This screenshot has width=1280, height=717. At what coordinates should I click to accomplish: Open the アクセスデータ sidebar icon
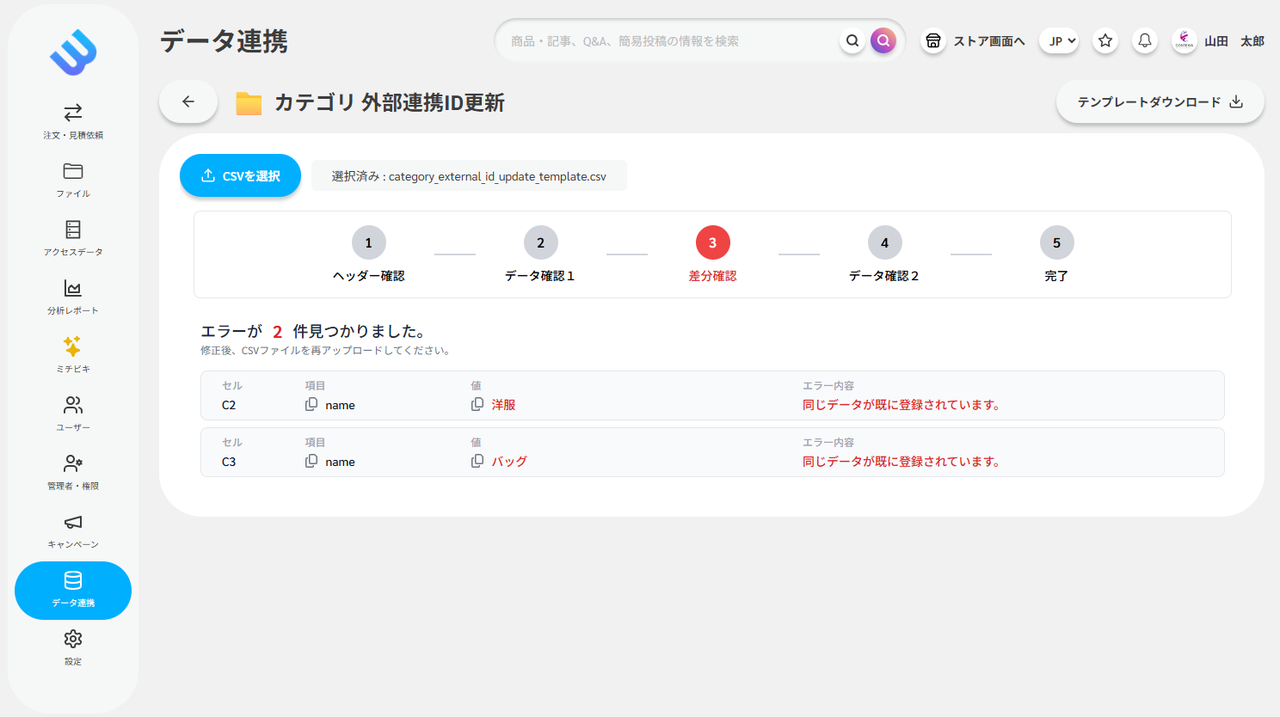(72, 238)
